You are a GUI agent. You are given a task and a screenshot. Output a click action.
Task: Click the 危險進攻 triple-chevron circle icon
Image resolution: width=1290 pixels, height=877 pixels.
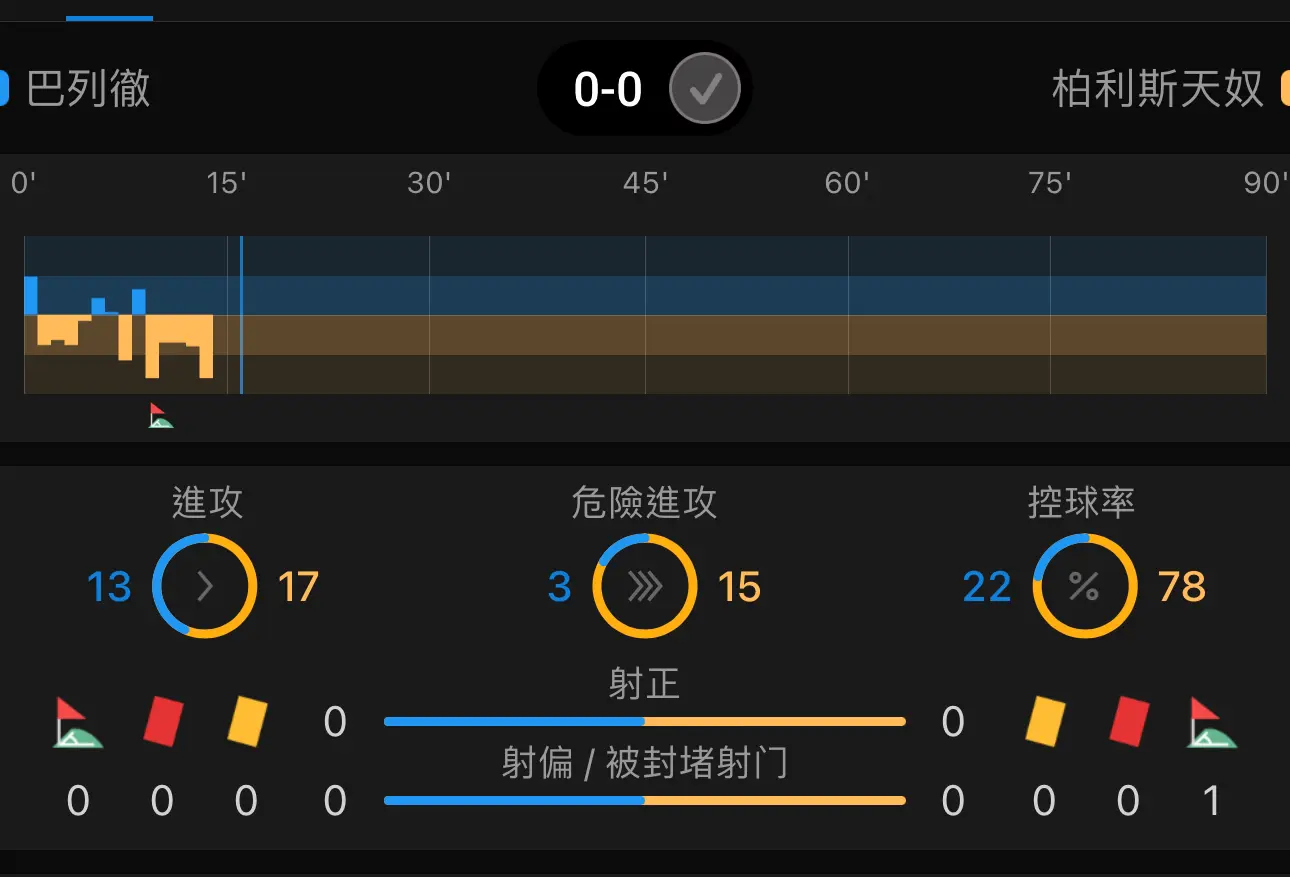click(x=645, y=586)
